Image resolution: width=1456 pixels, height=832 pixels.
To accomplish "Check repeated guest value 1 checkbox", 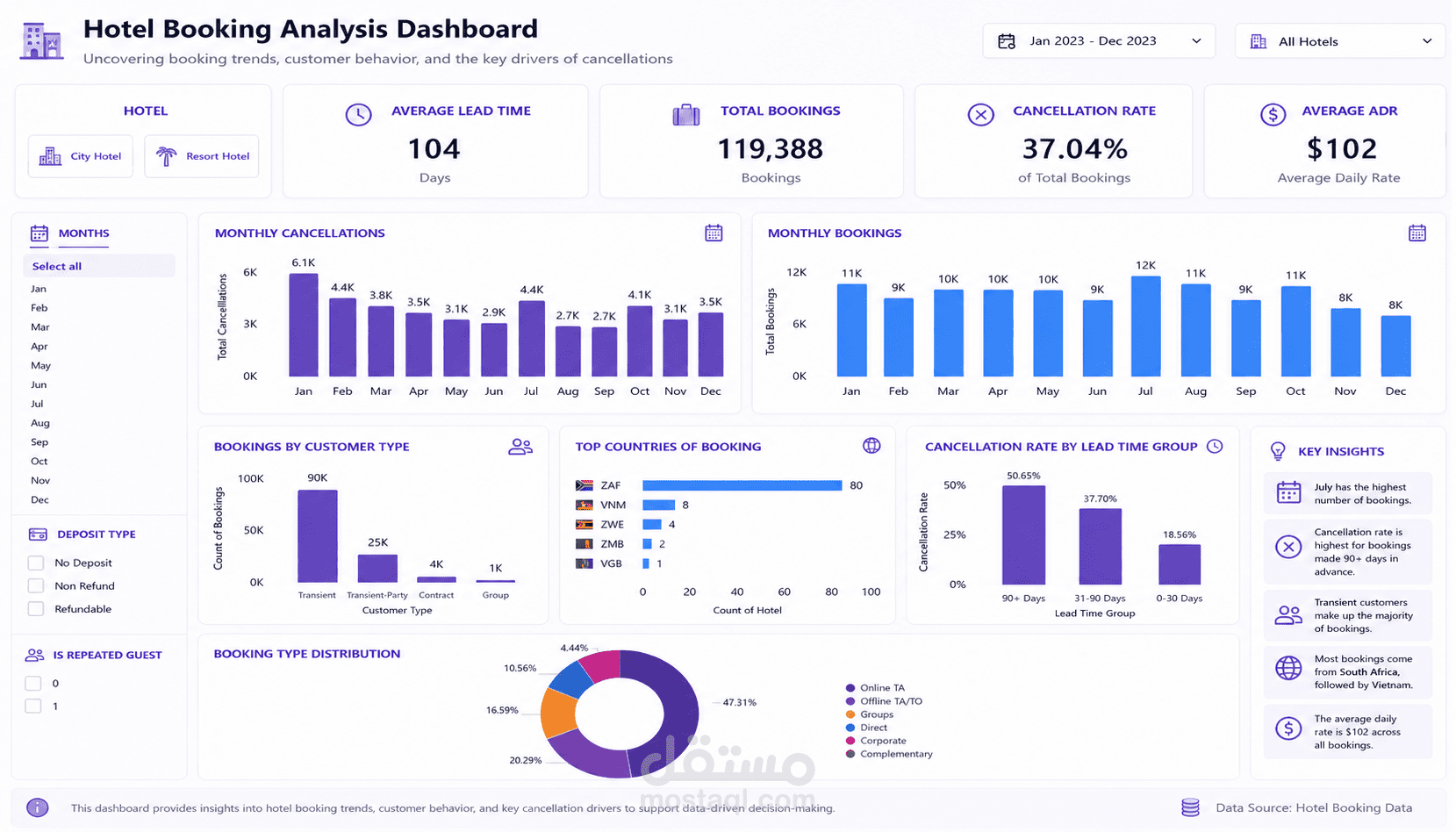I will 33,706.
